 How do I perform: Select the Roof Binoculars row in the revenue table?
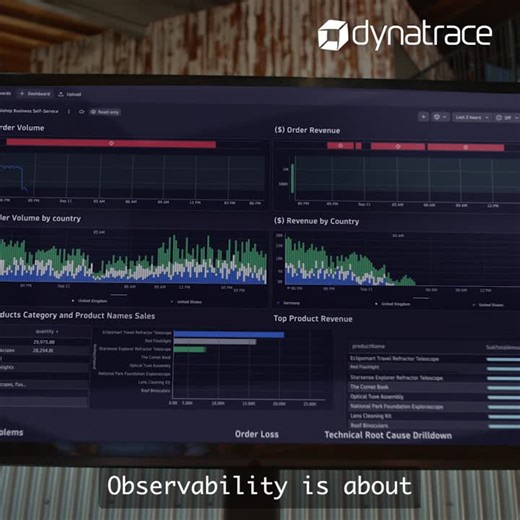(434, 425)
